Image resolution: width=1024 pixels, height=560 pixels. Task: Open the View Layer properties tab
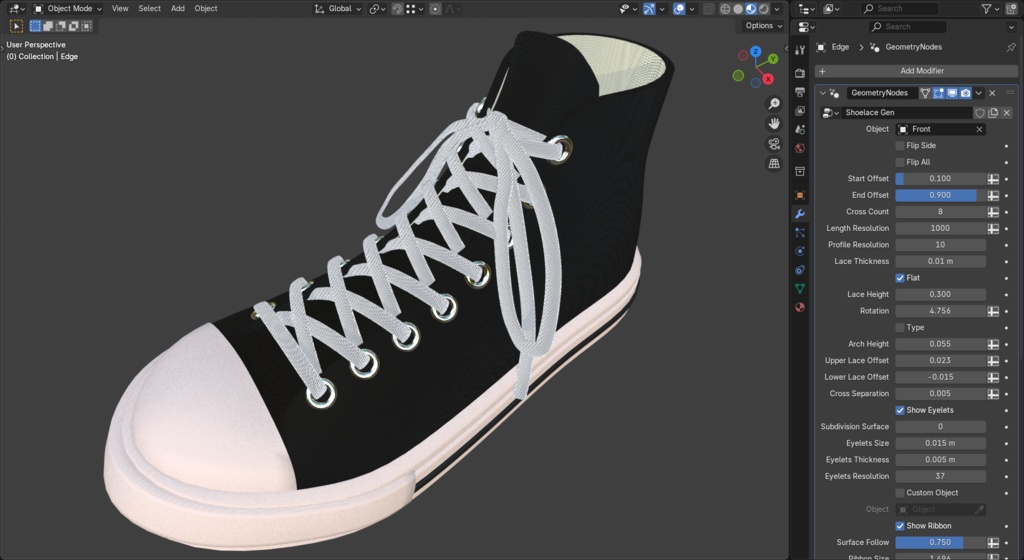[800, 111]
